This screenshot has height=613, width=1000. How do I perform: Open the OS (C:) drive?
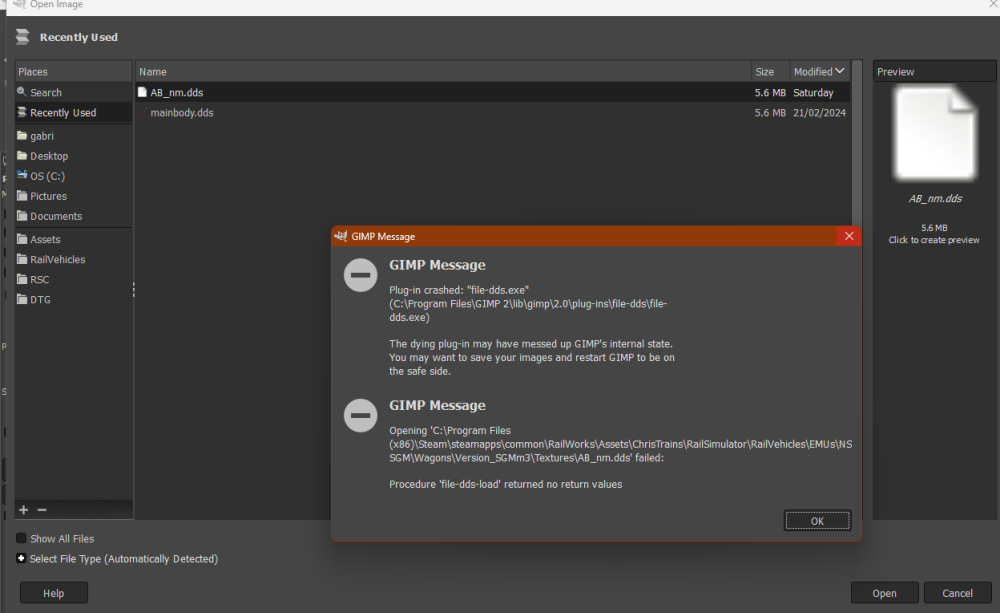pos(45,176)
